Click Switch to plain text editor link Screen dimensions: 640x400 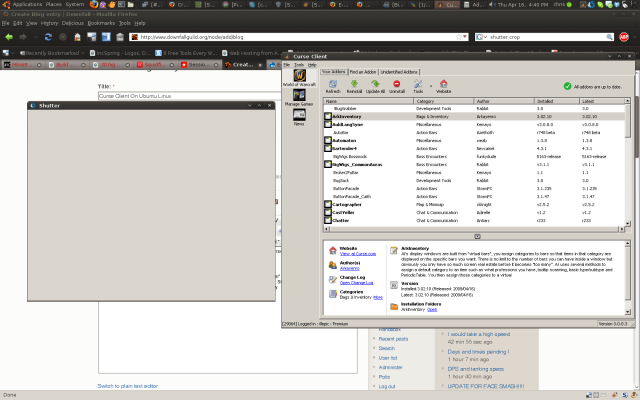tap(128, 386)
